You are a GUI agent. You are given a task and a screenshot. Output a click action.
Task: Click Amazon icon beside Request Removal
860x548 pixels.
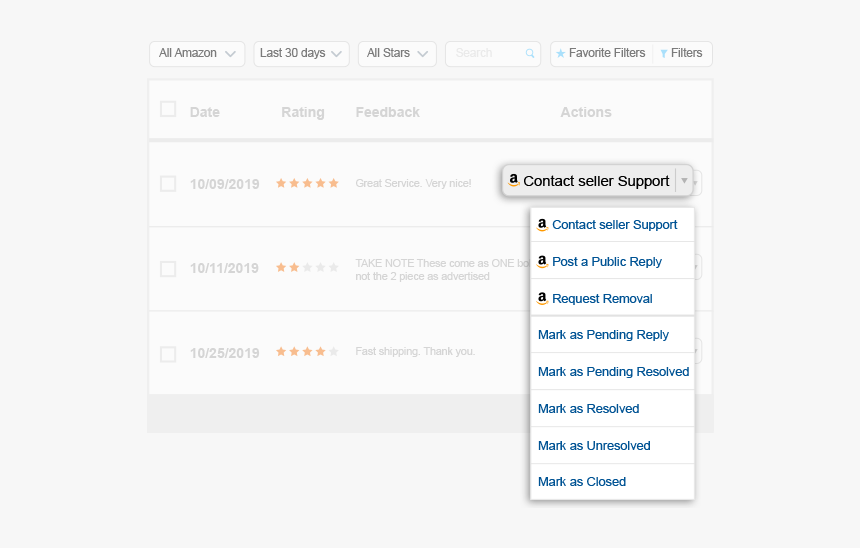(x=542, y=299)
